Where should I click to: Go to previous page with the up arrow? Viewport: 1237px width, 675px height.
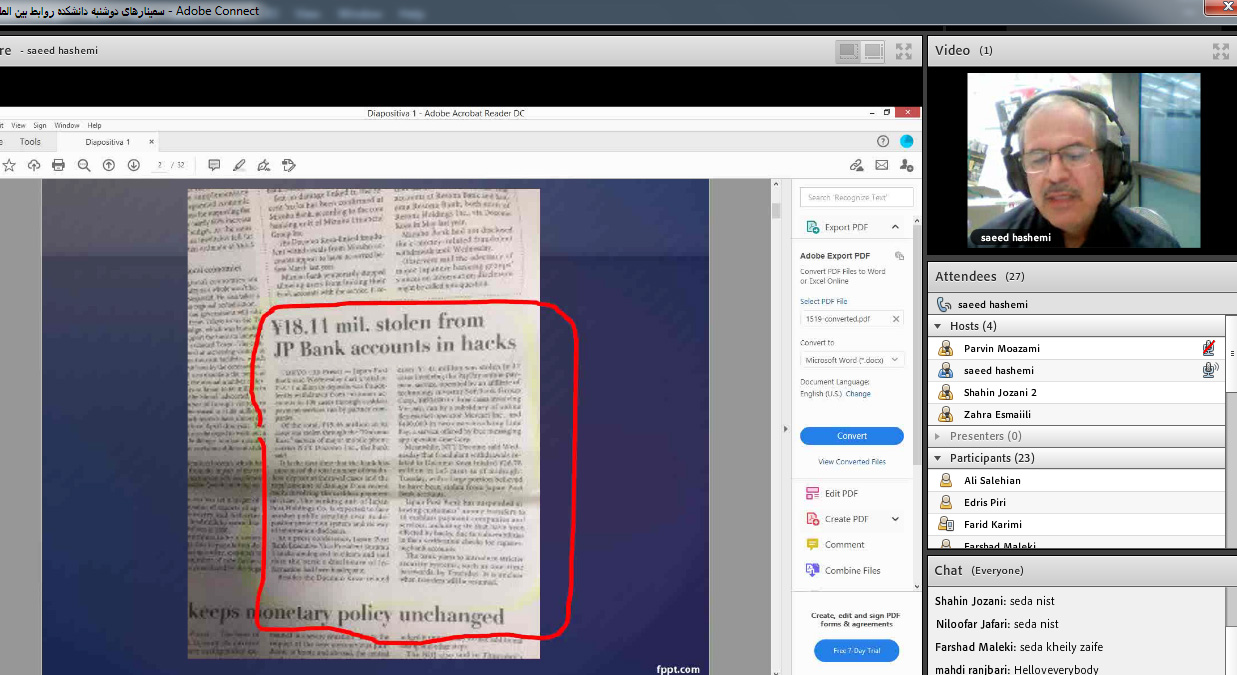(x=109, y=165)
